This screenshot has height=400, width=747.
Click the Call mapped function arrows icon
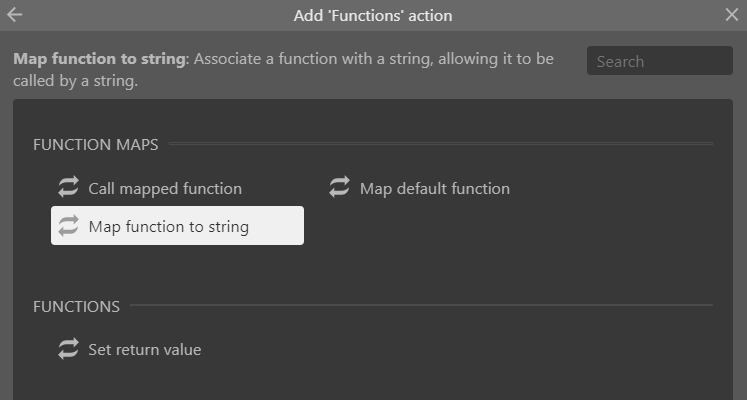click(69, 187)
